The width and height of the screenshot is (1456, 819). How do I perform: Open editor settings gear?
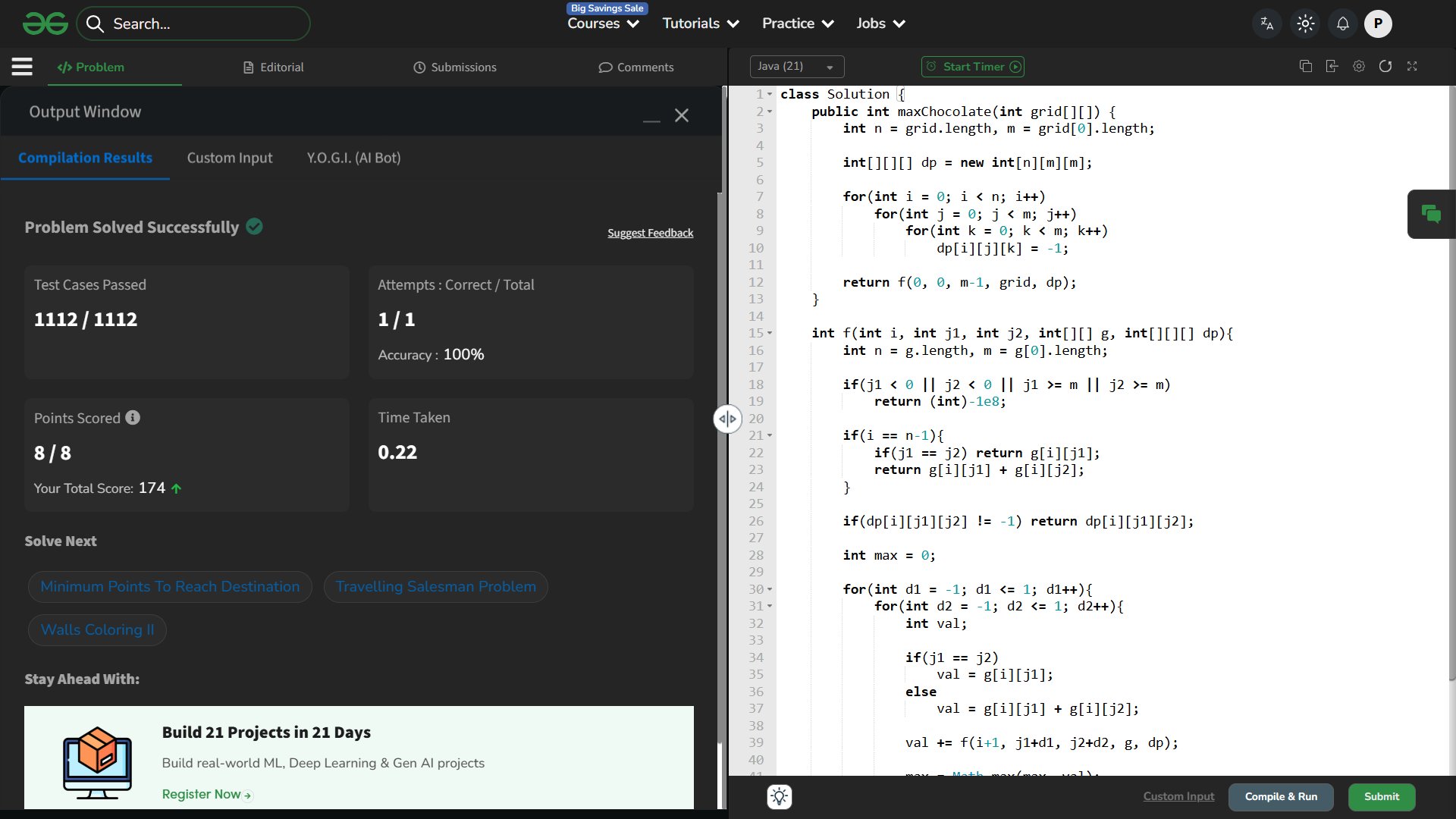click(x=1359, y=67)
